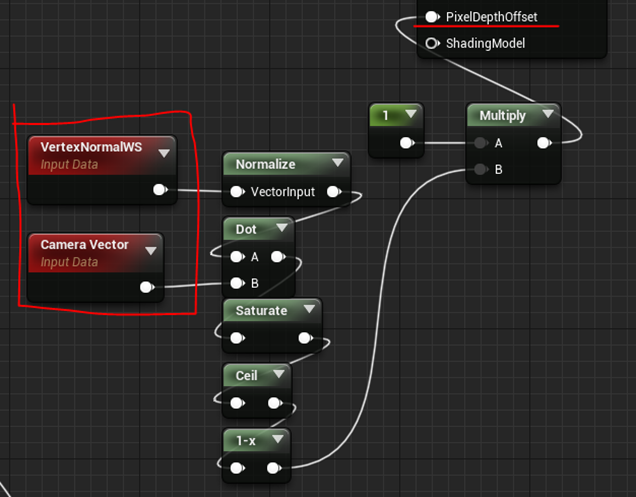Collapse the Dot node arrow
Viewport: 636px width, 497px height.
click(x=282, y=228)
